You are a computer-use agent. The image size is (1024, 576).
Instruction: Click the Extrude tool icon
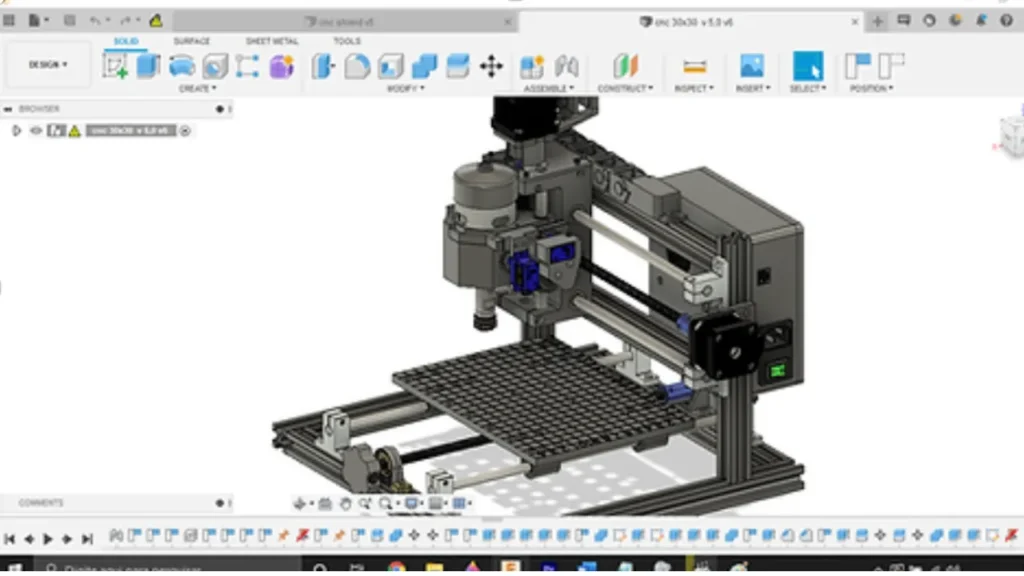[x=148, y=66]
